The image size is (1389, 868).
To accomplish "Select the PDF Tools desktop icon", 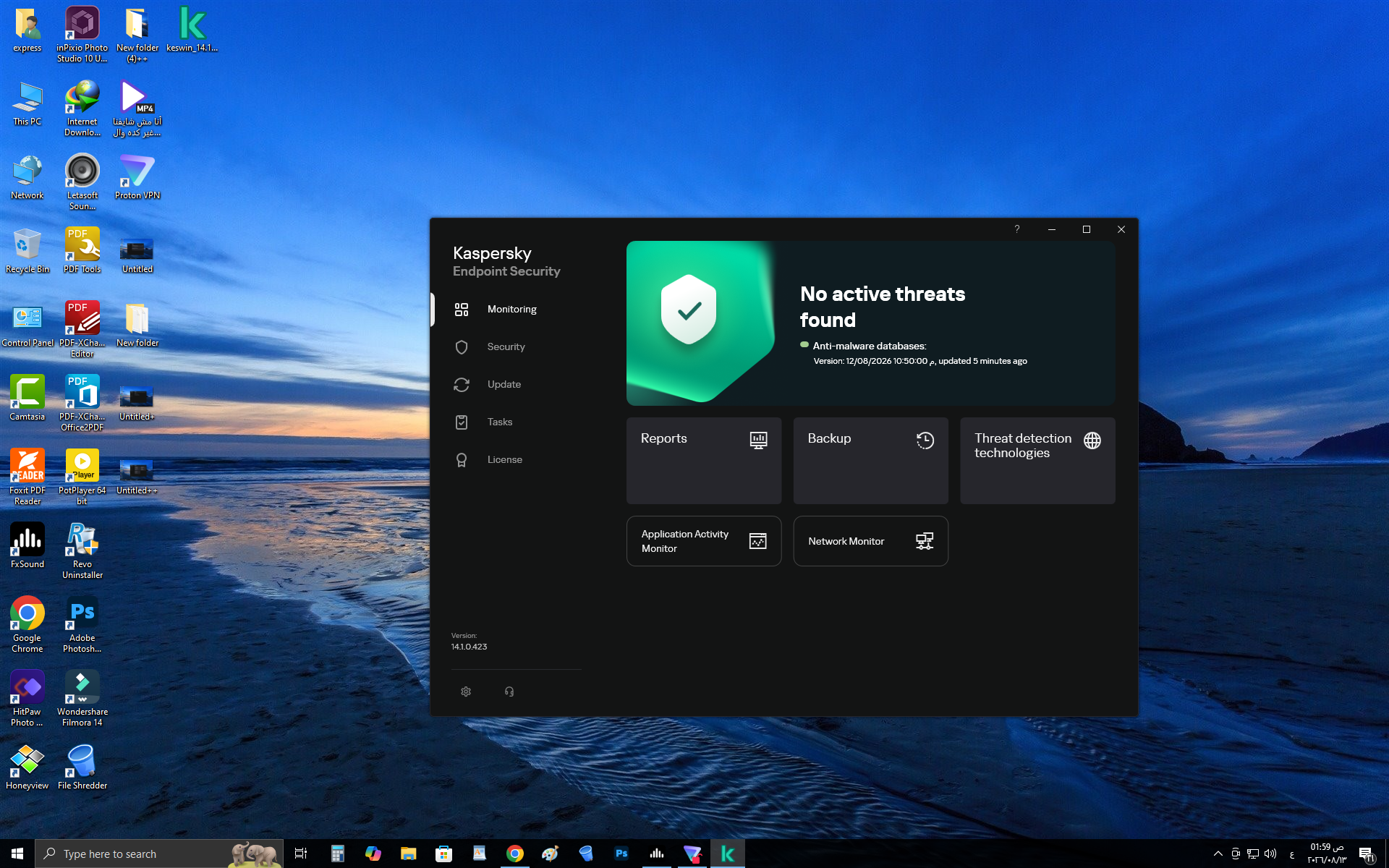I will coord(82,250).
